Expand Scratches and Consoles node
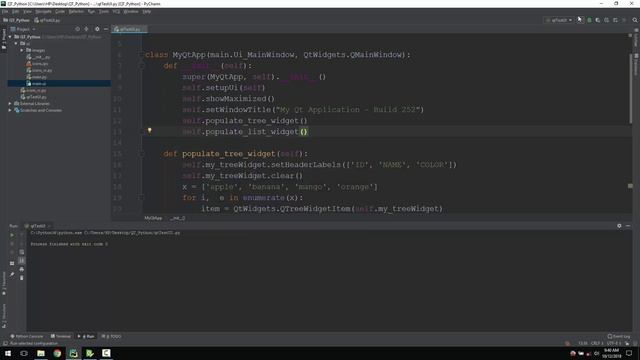Viewport: 640px width, 360px height. [x=10, y=110]
